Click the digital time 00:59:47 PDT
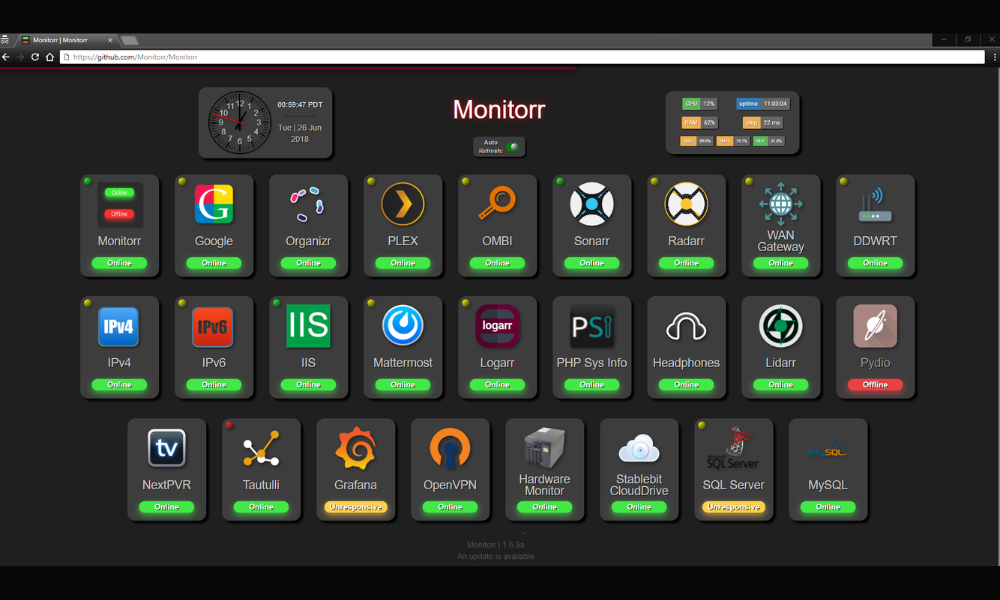 tap(300, 105)
